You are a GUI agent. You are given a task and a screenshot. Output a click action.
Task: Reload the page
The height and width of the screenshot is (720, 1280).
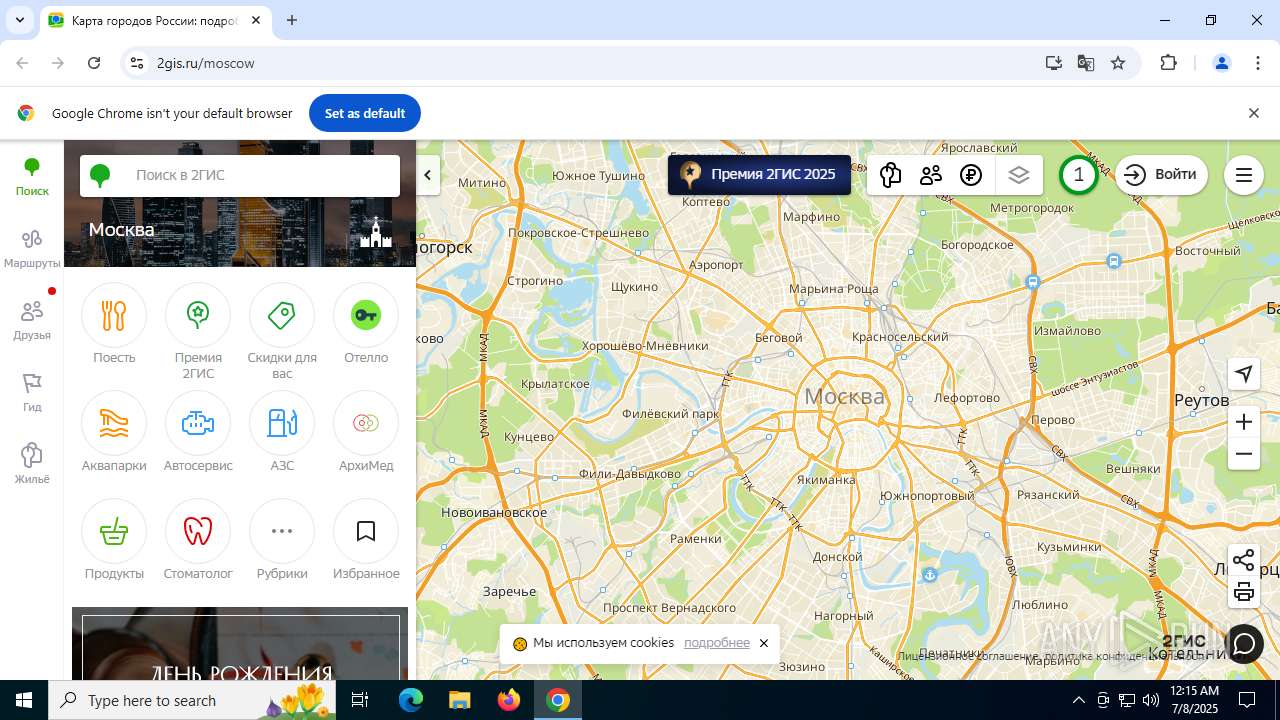[94, 63]
